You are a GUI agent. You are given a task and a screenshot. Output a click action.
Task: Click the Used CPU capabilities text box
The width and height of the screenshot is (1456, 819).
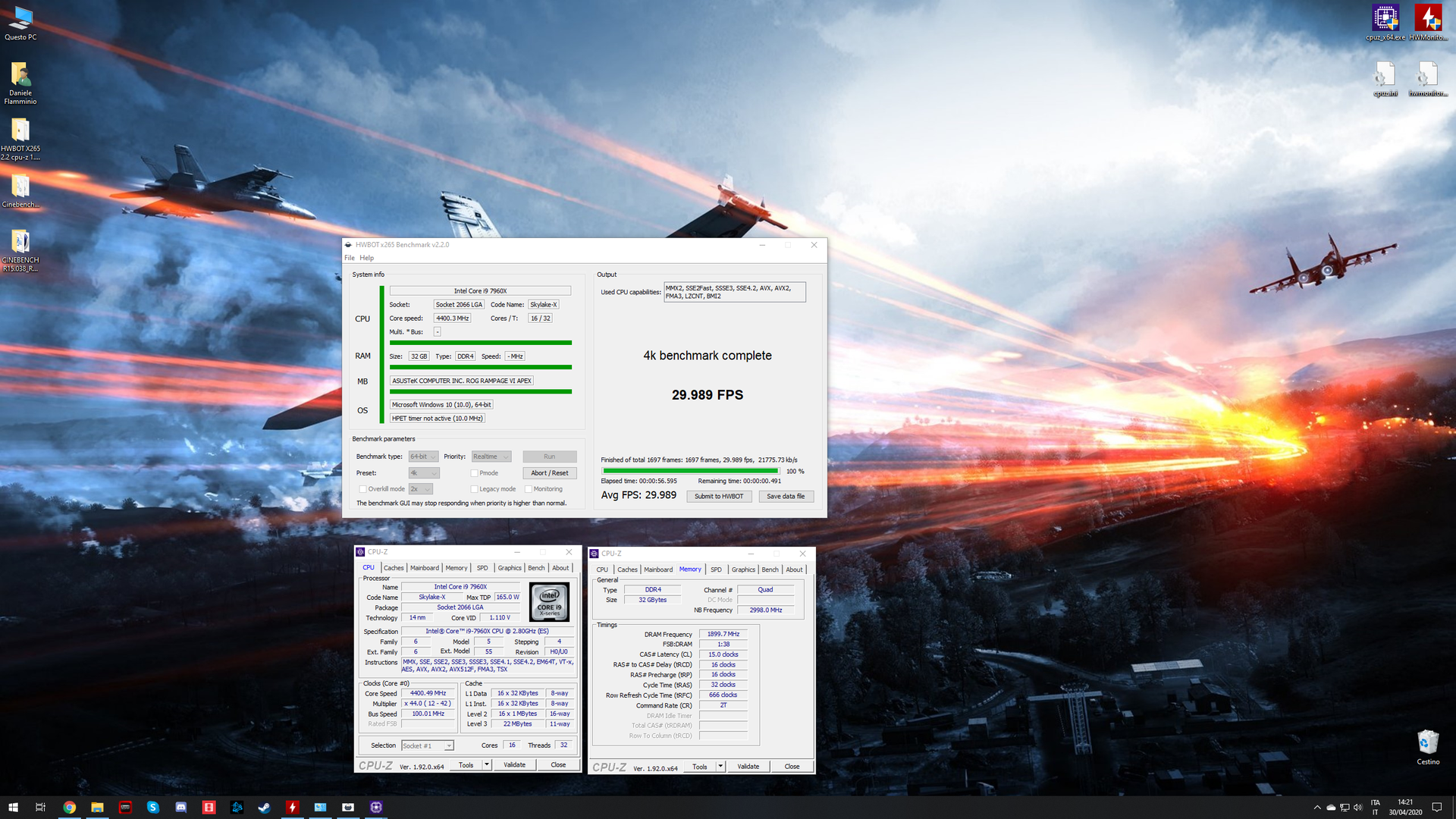(735, 292)
